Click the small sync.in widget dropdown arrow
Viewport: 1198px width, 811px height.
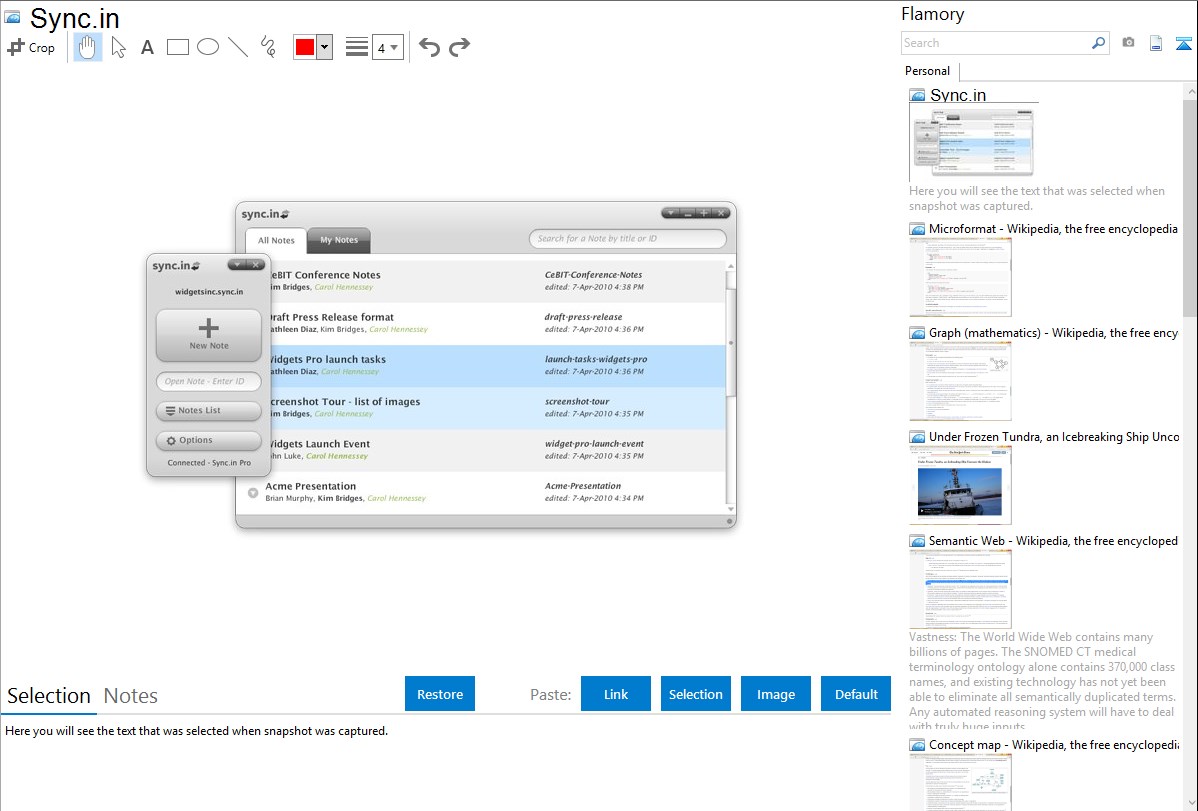pyautogui.click(x=238, y=264)
